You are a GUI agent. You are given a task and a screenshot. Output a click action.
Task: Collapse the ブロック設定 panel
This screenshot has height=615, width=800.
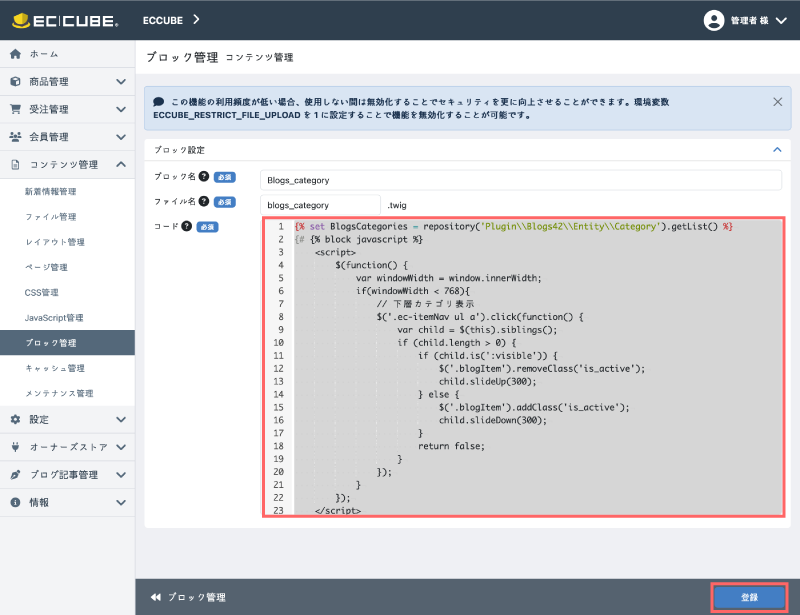coord(777,150)
